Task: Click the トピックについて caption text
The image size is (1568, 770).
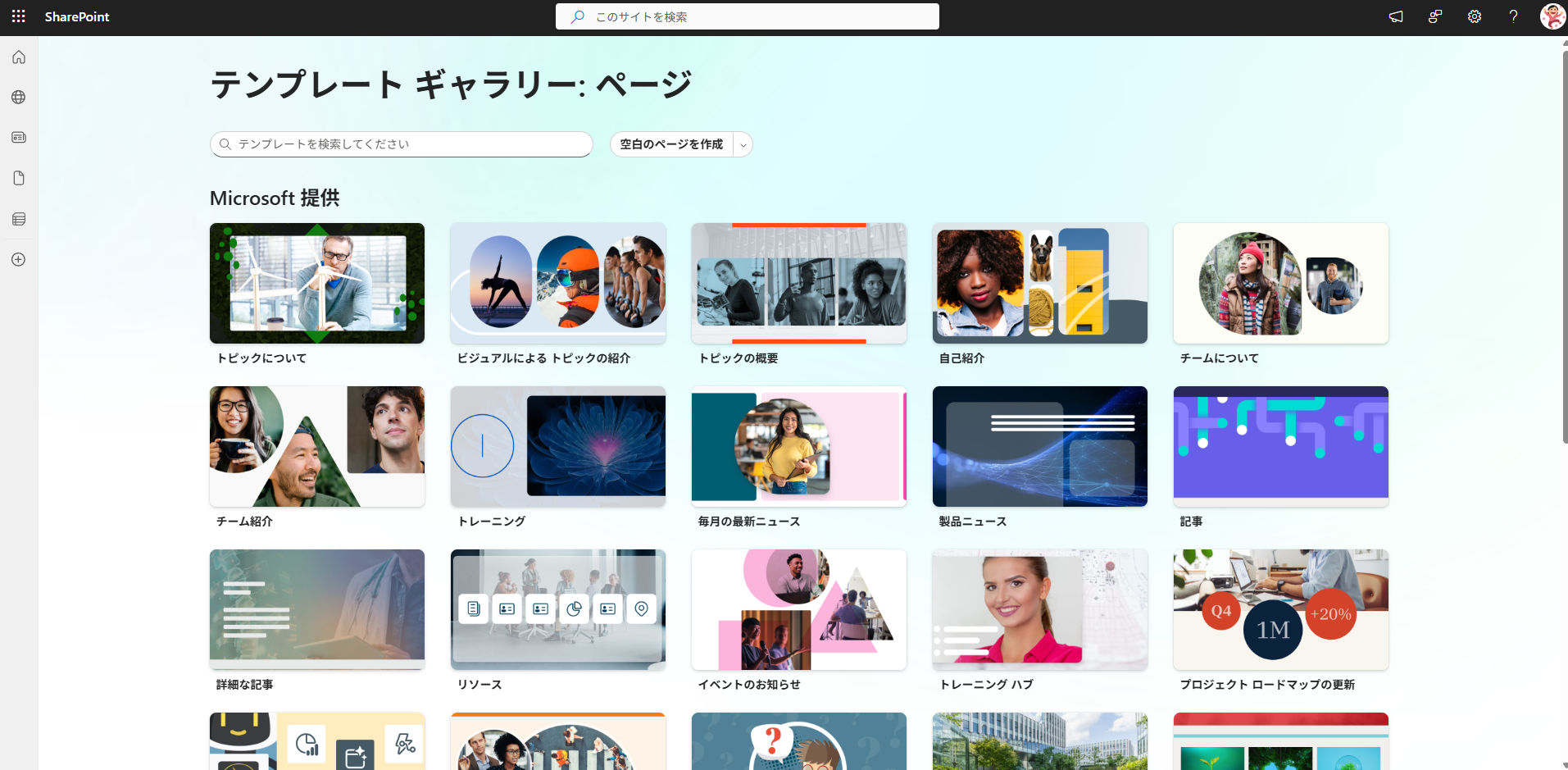Action: point(261,358)
